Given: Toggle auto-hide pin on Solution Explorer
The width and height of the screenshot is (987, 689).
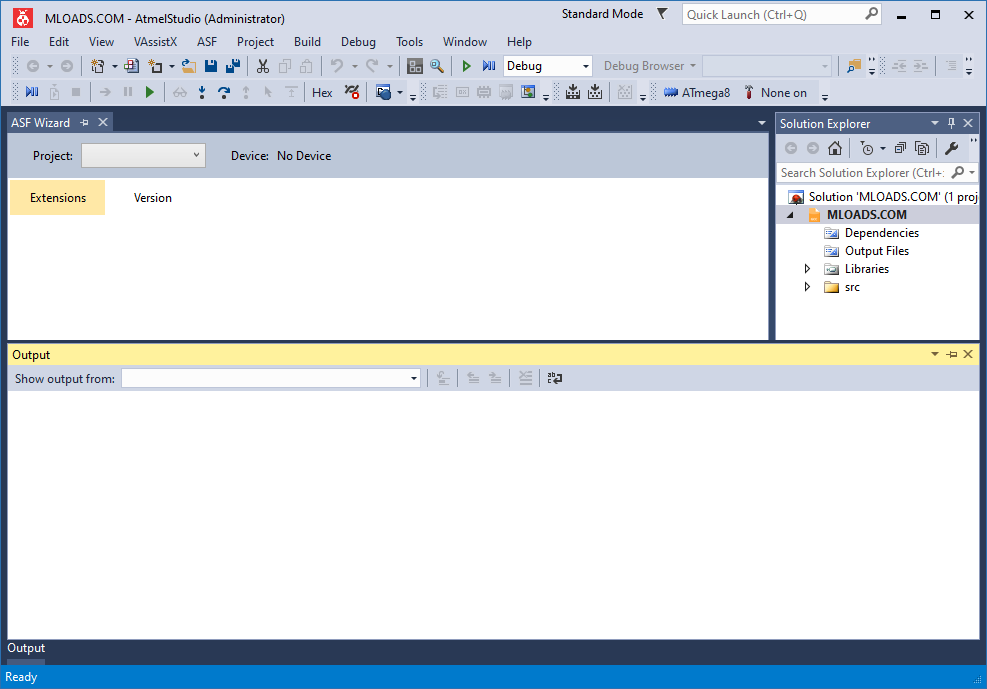Looking at the screenshot, I should point(951,123).
